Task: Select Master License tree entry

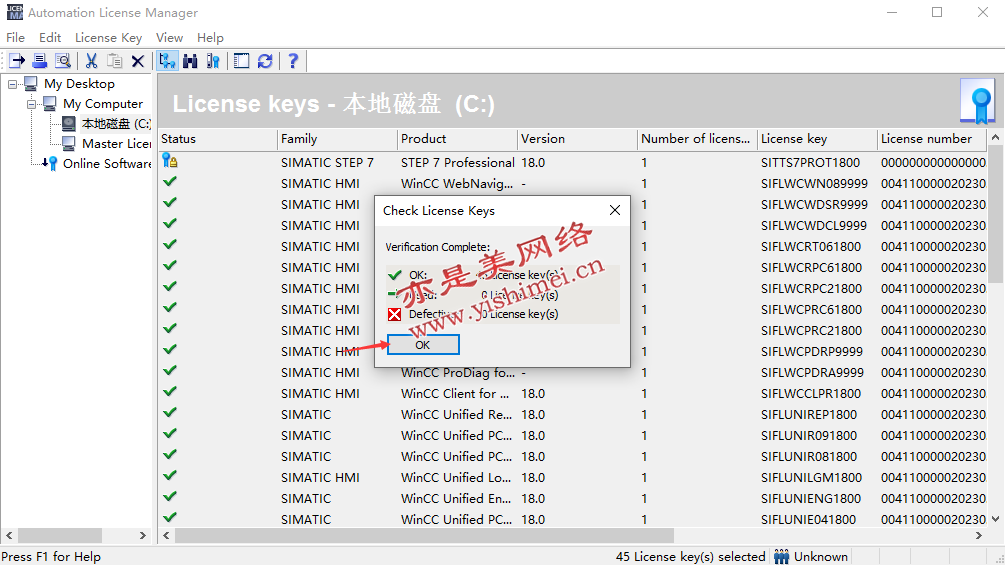Action: (117, 143)
